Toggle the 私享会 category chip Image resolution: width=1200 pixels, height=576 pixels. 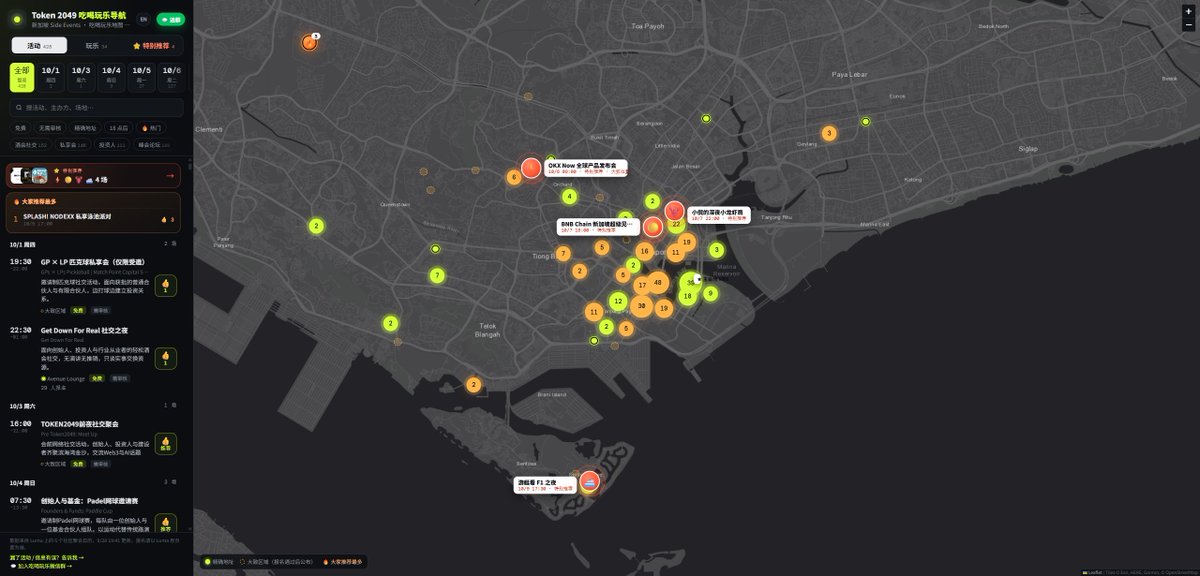pos(74,145)
